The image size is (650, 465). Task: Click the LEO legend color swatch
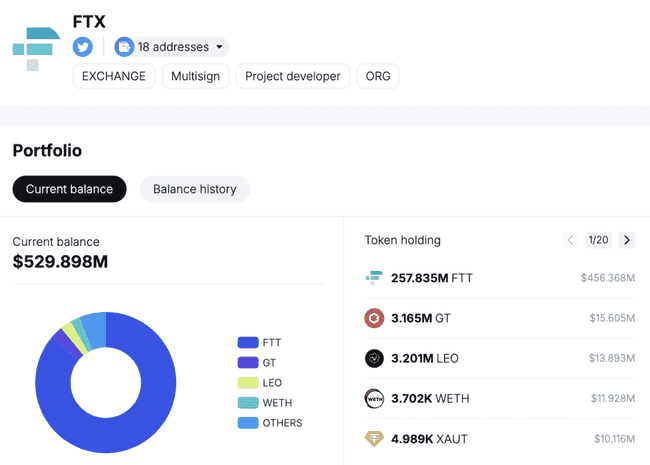[248, 383]
